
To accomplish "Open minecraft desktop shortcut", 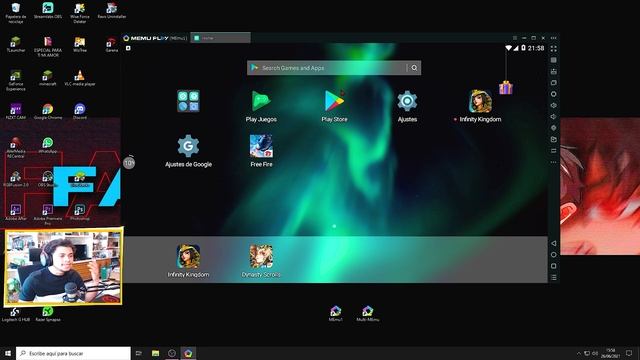I will (47, 78).
